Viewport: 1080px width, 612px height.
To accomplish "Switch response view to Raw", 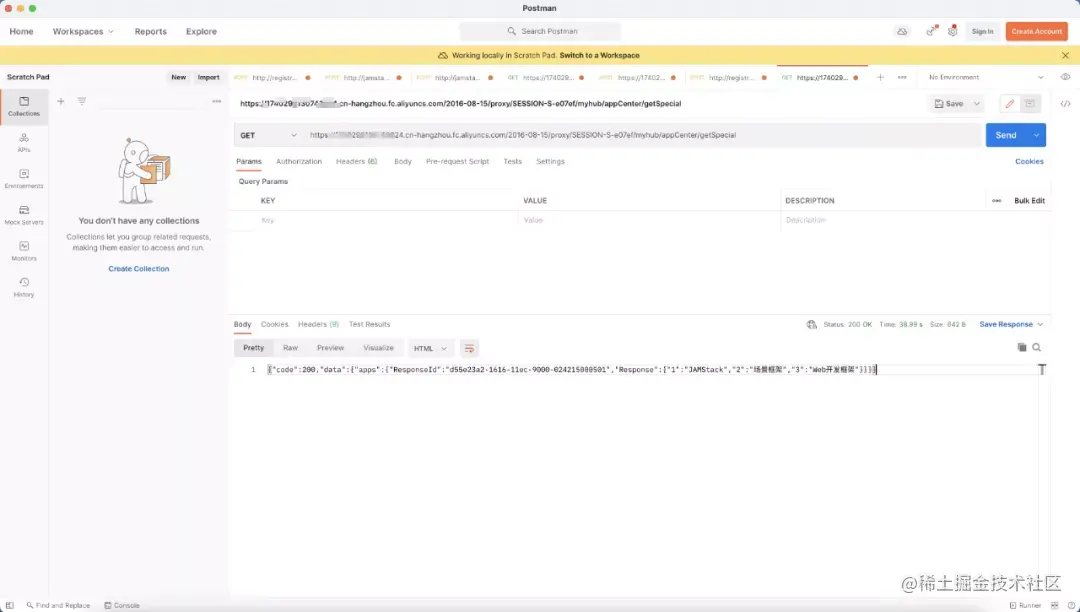I will tap(290, 348).
